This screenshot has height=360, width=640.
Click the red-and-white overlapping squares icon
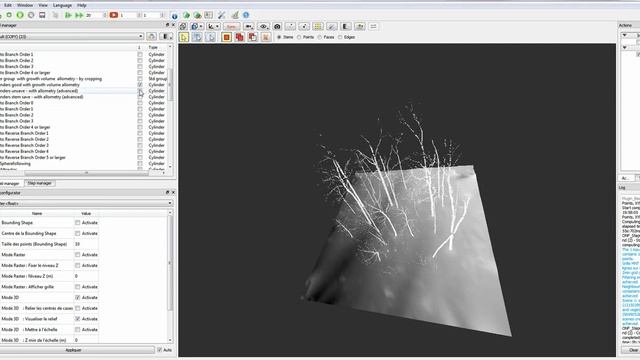pyautogui.click(x=253, y=37)
